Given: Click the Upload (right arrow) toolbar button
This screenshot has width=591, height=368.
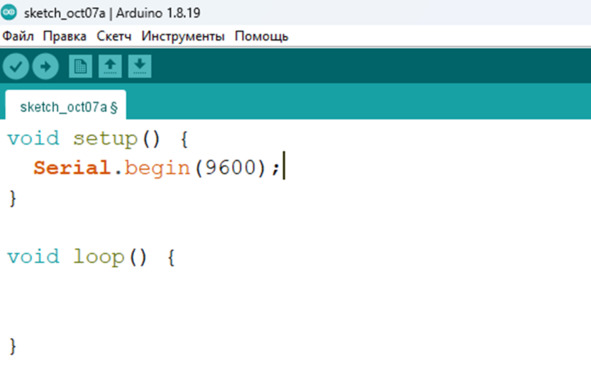Looking at the screenshot, I should pos(46,66).
